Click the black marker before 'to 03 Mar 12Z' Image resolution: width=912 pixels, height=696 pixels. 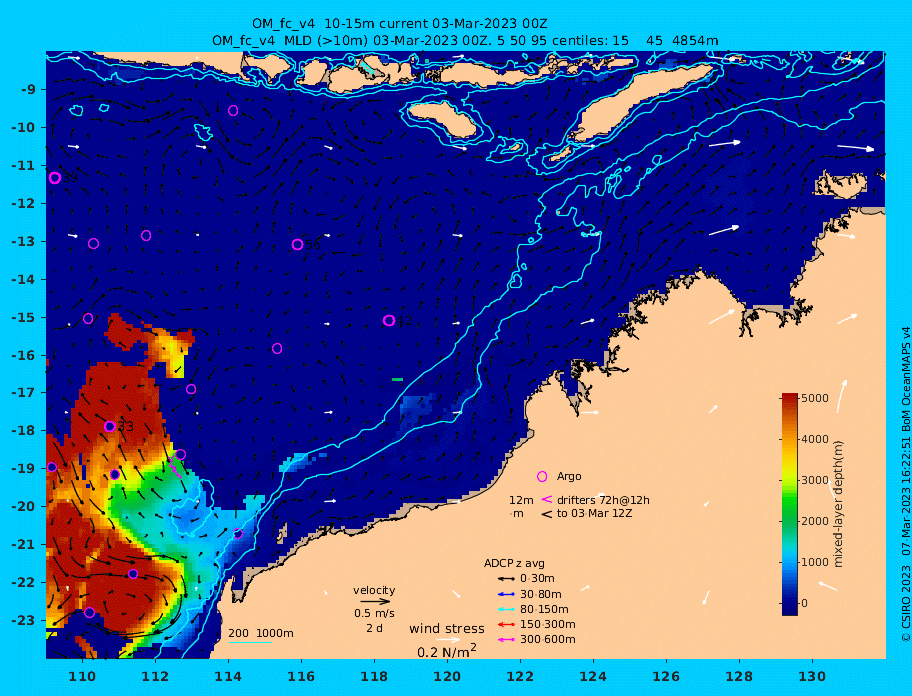[547, 514]
